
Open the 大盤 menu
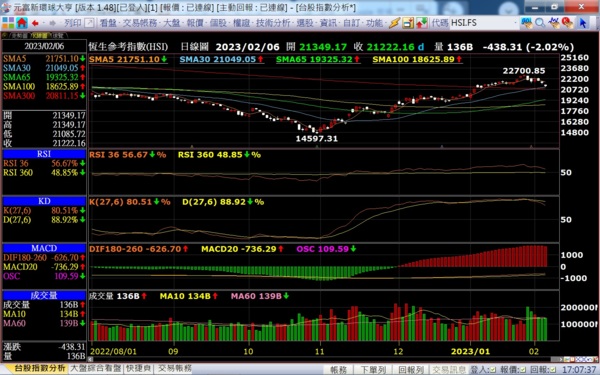click(x=172, y=23)
